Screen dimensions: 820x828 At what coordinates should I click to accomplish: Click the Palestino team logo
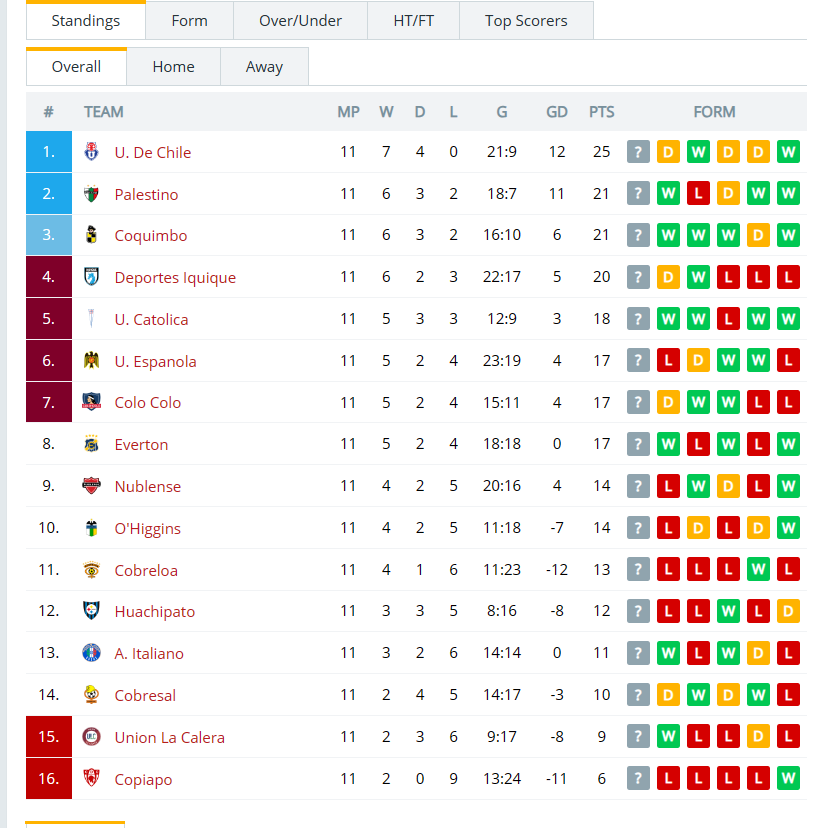(91, 194)
